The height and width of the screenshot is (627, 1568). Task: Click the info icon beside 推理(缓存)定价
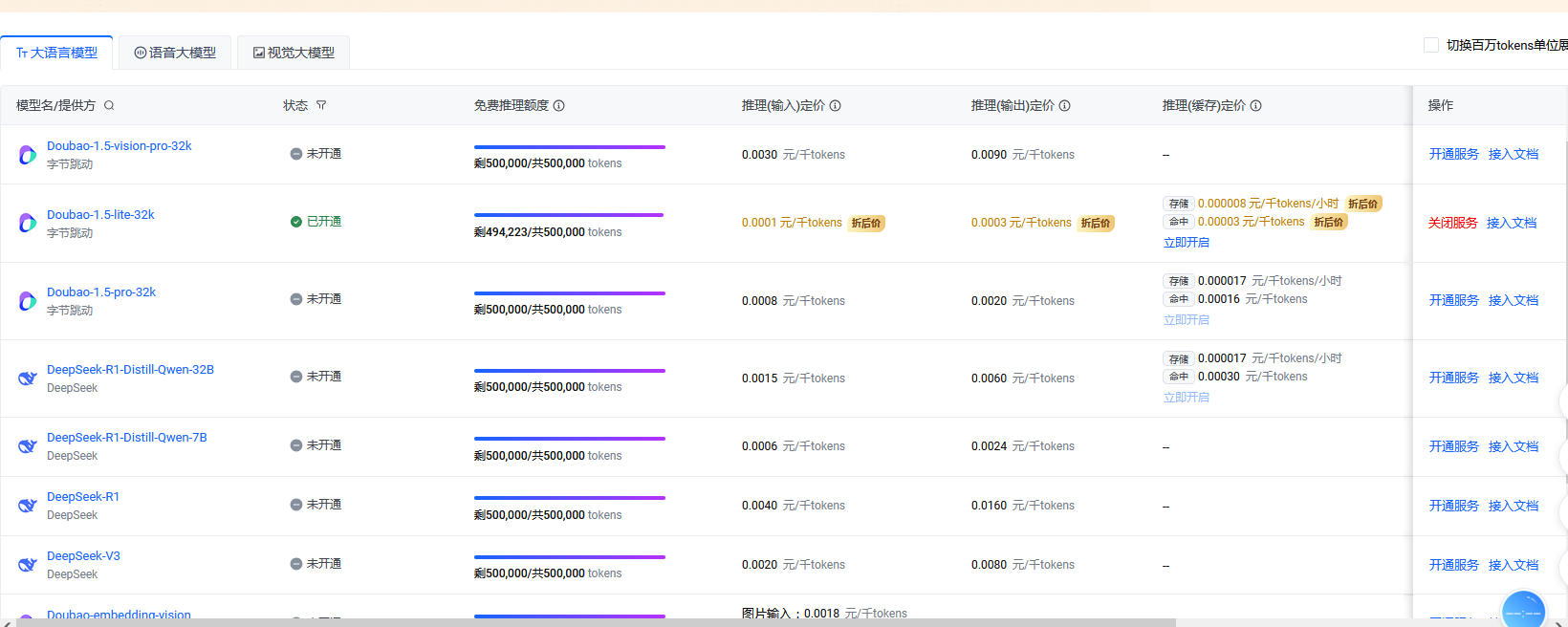click(x=1255, y=106)
